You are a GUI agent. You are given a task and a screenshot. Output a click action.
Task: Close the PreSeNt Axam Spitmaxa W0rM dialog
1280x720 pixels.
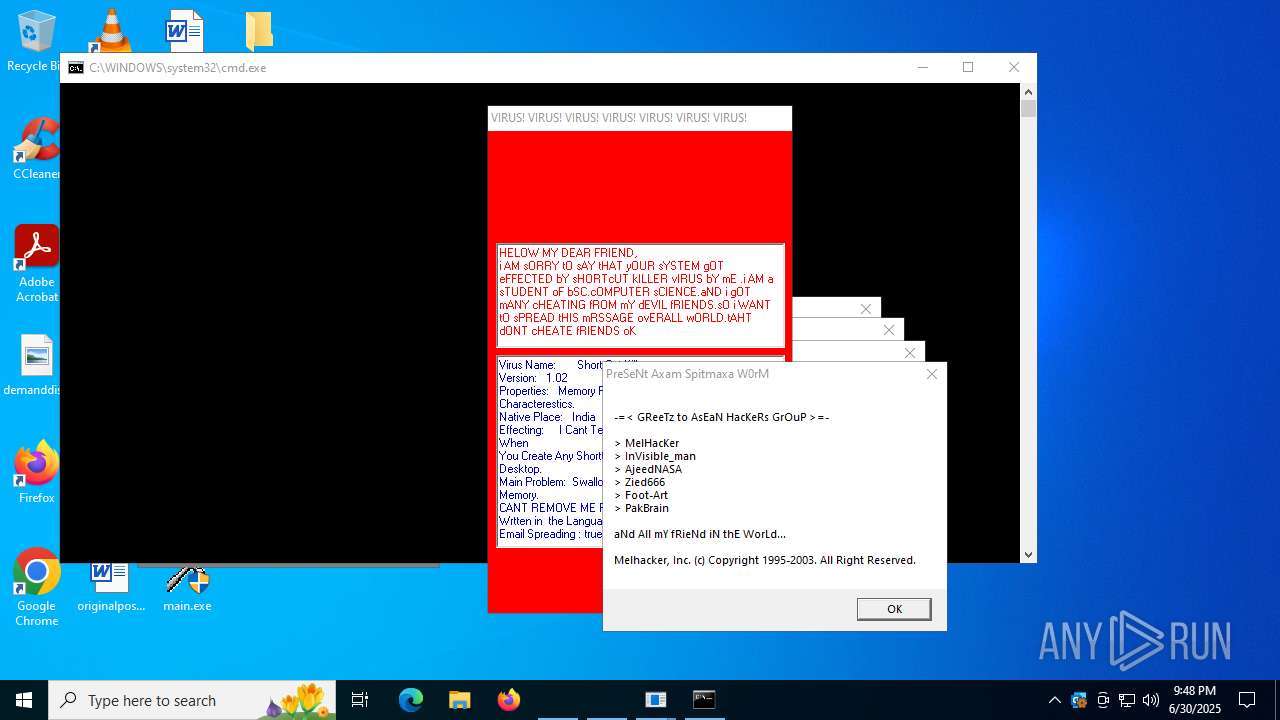pyautogui.click(x=932, y=374)
